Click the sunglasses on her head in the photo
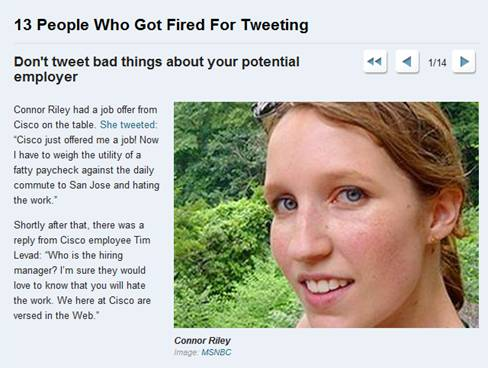This screenshot has width=488, height=368. tap(267, 109)
